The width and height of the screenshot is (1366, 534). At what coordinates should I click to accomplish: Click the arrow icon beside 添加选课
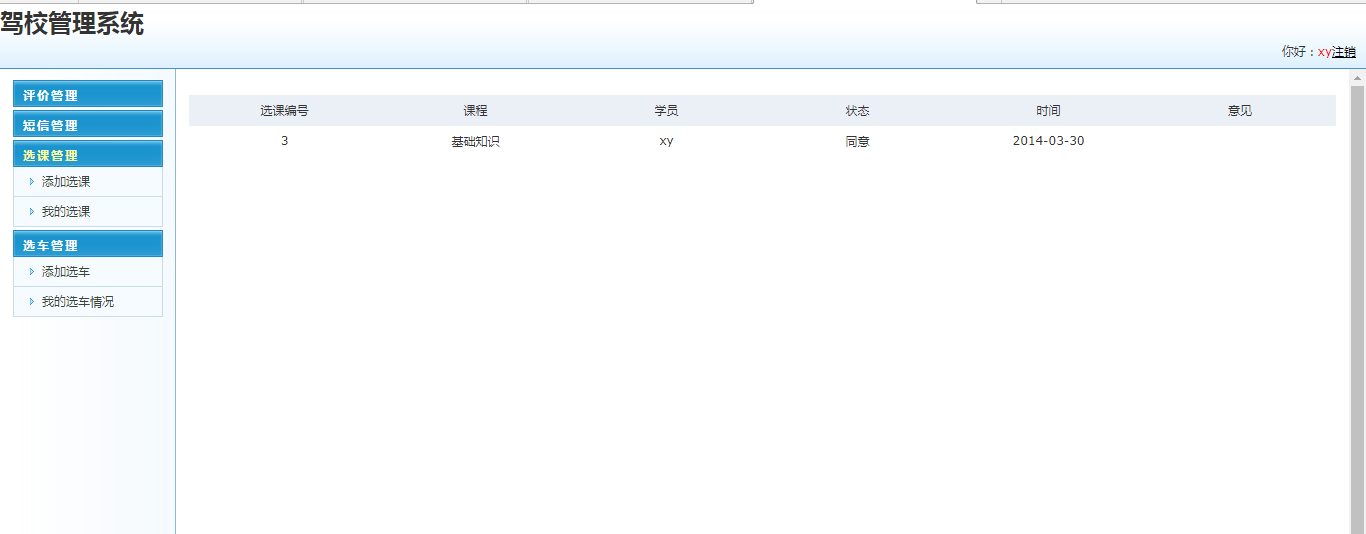pos(32,182)
